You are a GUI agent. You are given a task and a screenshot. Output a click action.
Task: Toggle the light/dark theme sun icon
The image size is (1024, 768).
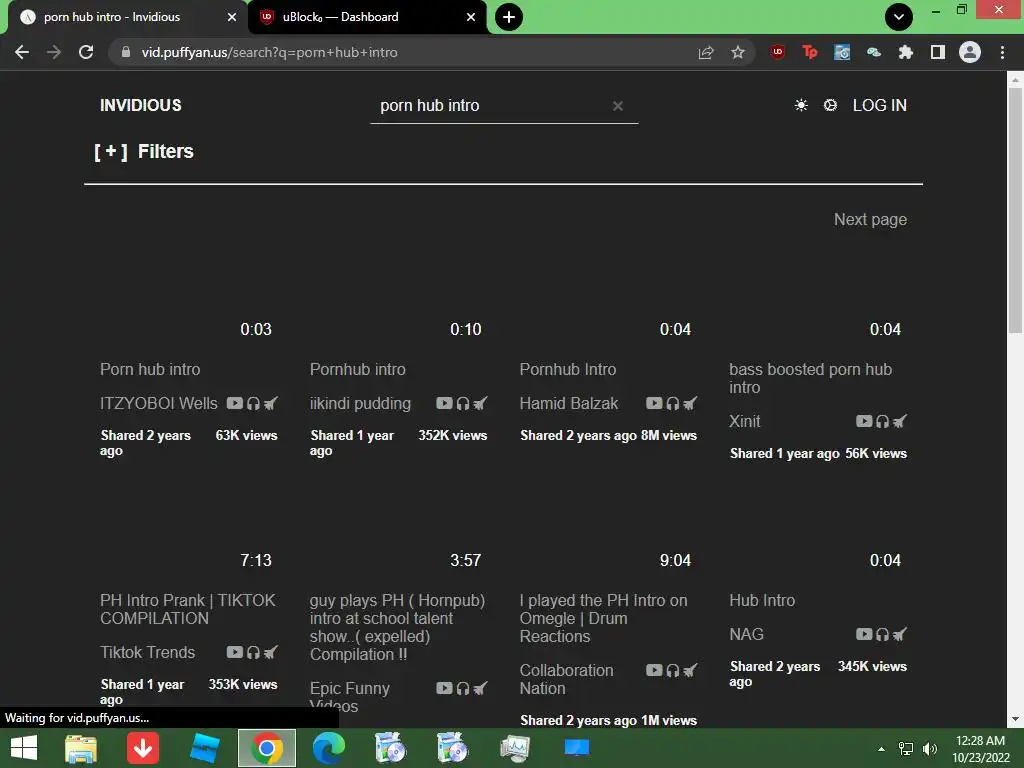click(x=801, y=105)
